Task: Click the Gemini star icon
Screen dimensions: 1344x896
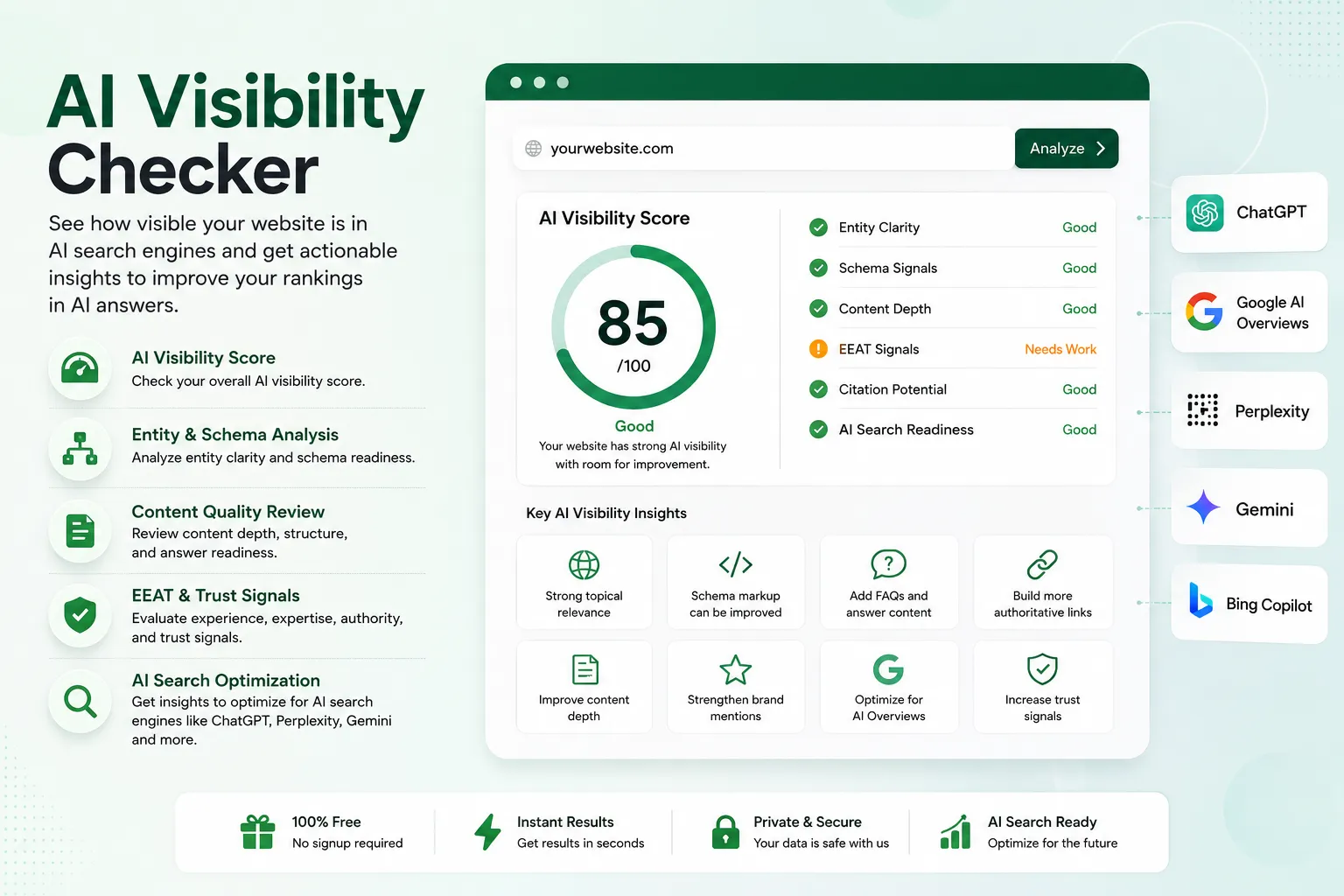Action: 1203,507
